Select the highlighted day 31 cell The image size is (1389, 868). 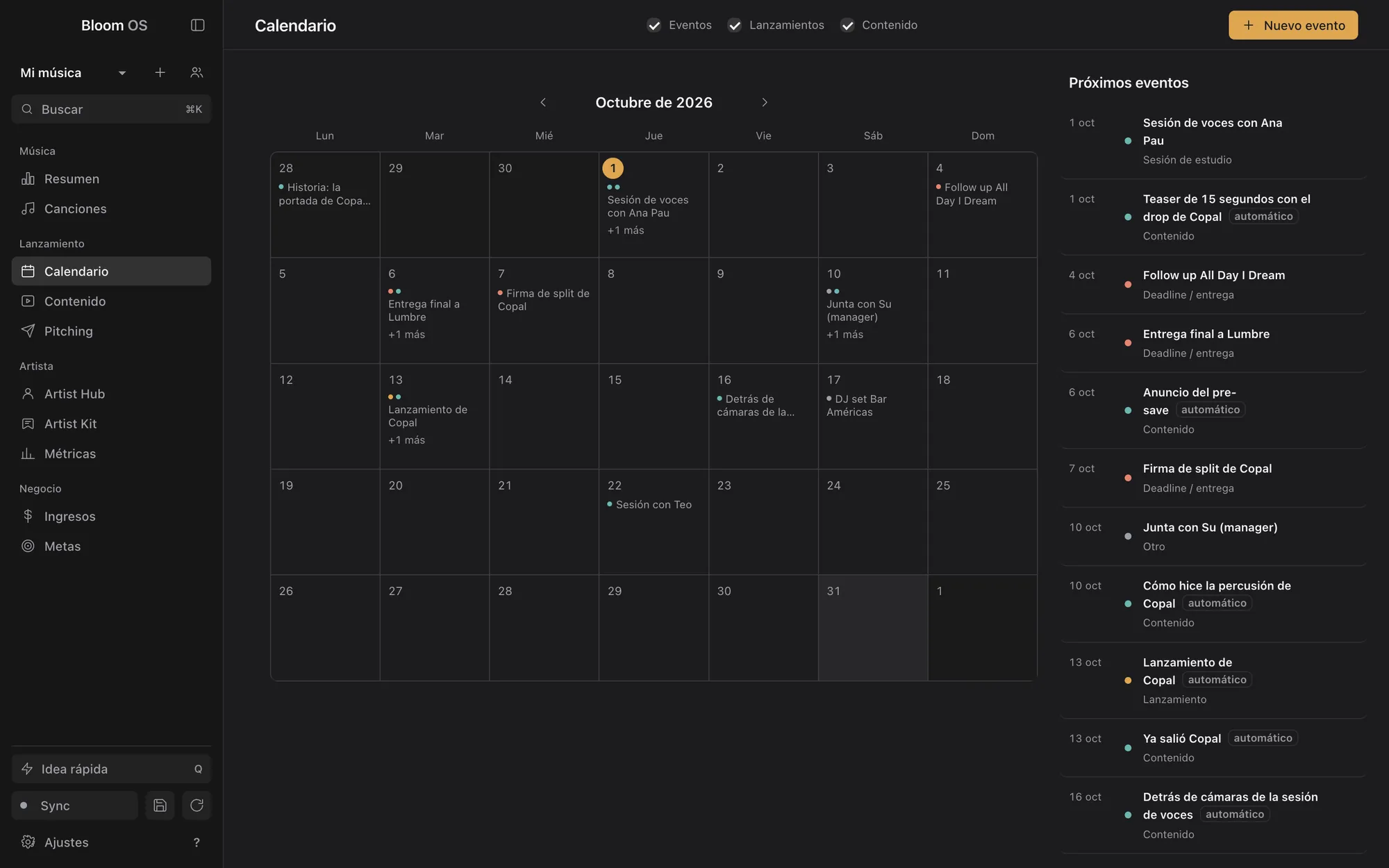873,627
